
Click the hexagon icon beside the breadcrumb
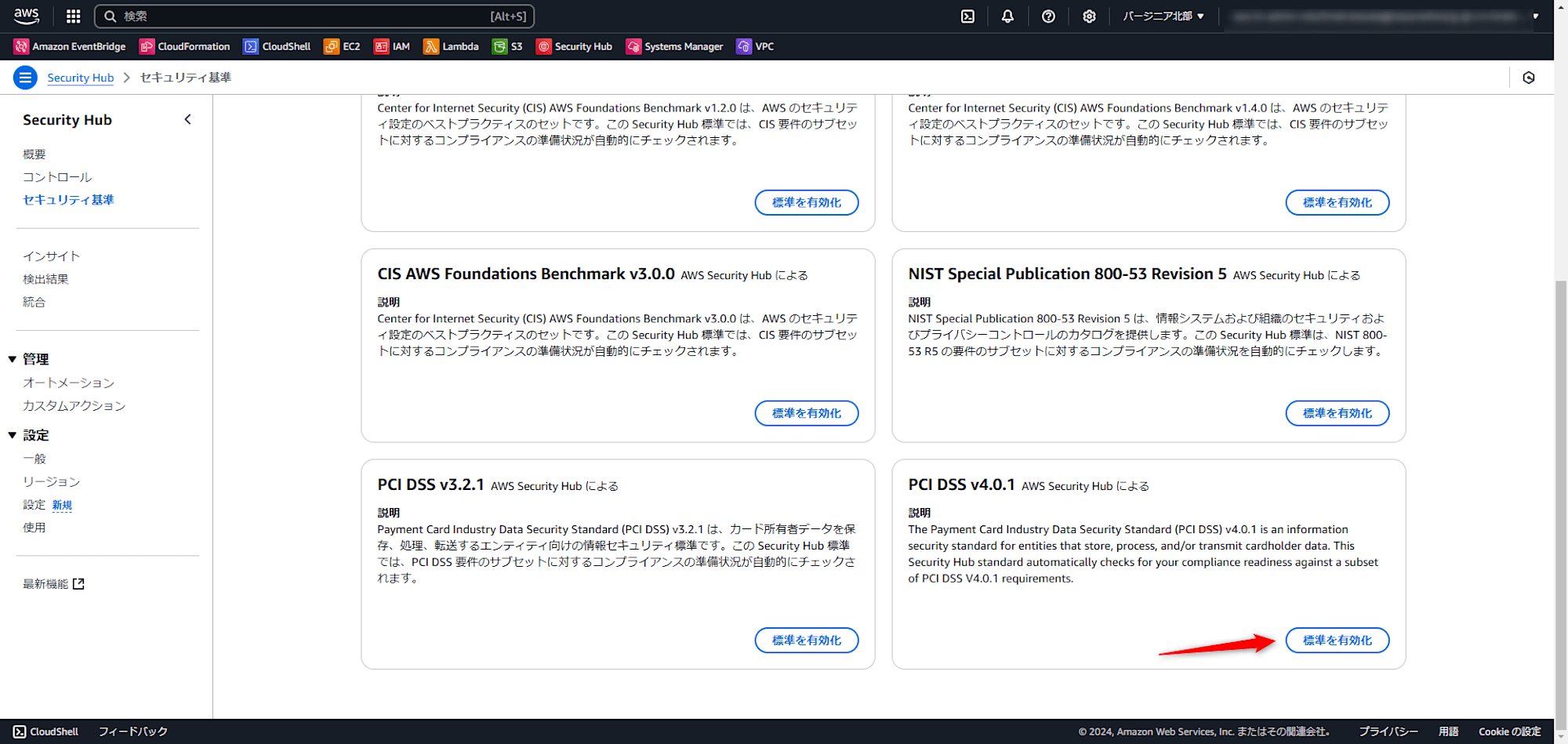pyautogui.click(x=1529, y=78)
